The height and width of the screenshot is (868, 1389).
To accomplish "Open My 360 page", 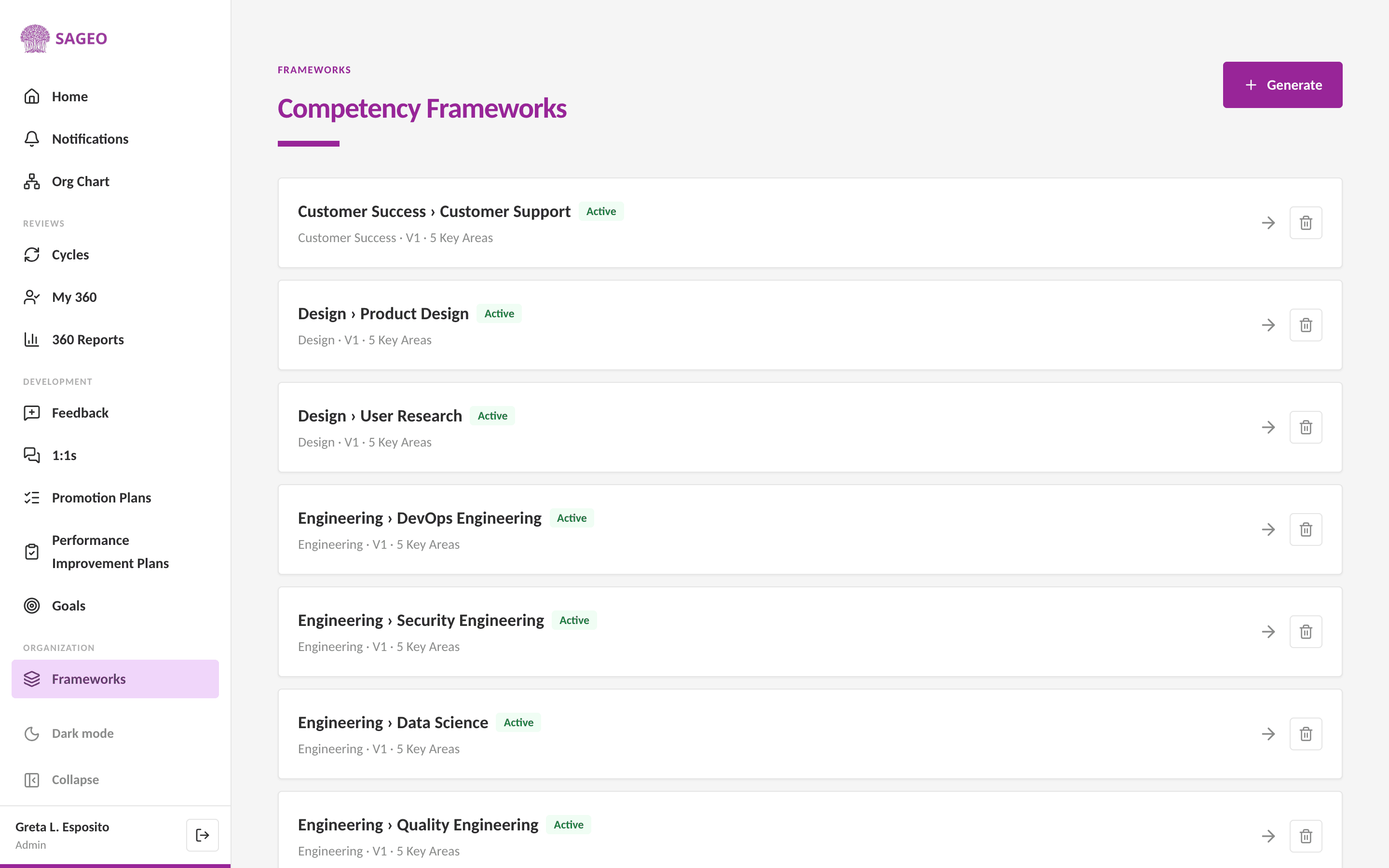I will (115, 297).
